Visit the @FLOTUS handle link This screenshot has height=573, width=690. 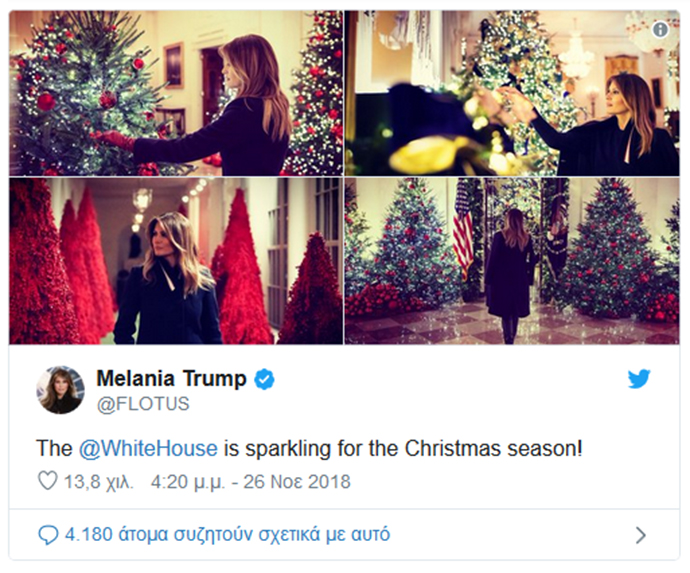[143, 404]
